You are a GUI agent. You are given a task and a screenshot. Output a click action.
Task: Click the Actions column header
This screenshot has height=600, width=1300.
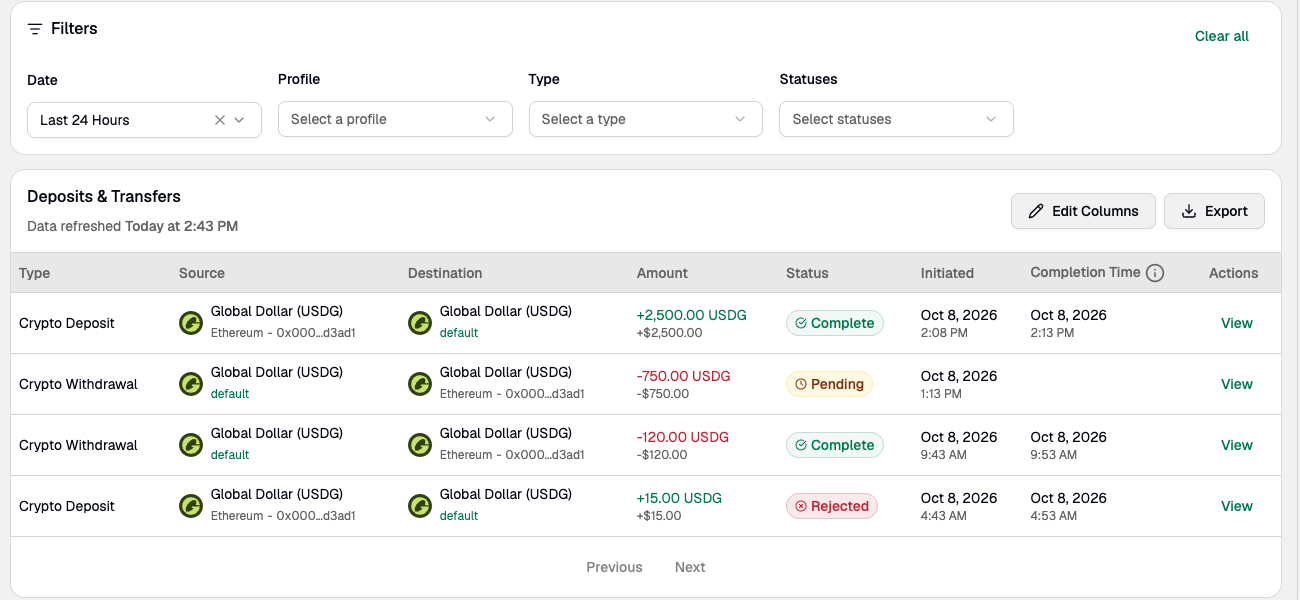1233,273
